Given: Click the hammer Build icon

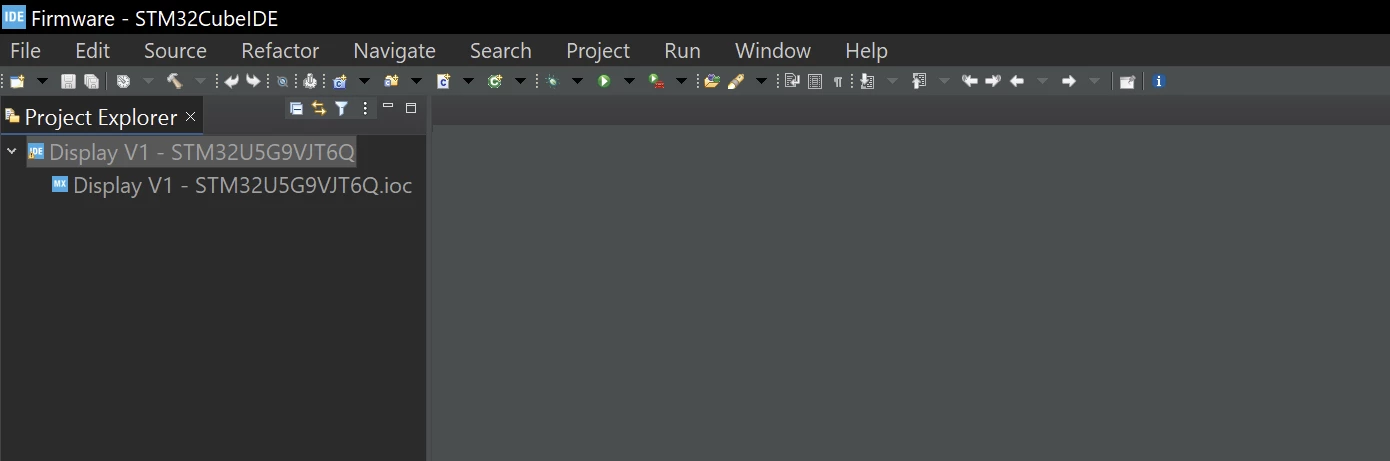Looking at the screenshot, I should [x=174, y=81].
